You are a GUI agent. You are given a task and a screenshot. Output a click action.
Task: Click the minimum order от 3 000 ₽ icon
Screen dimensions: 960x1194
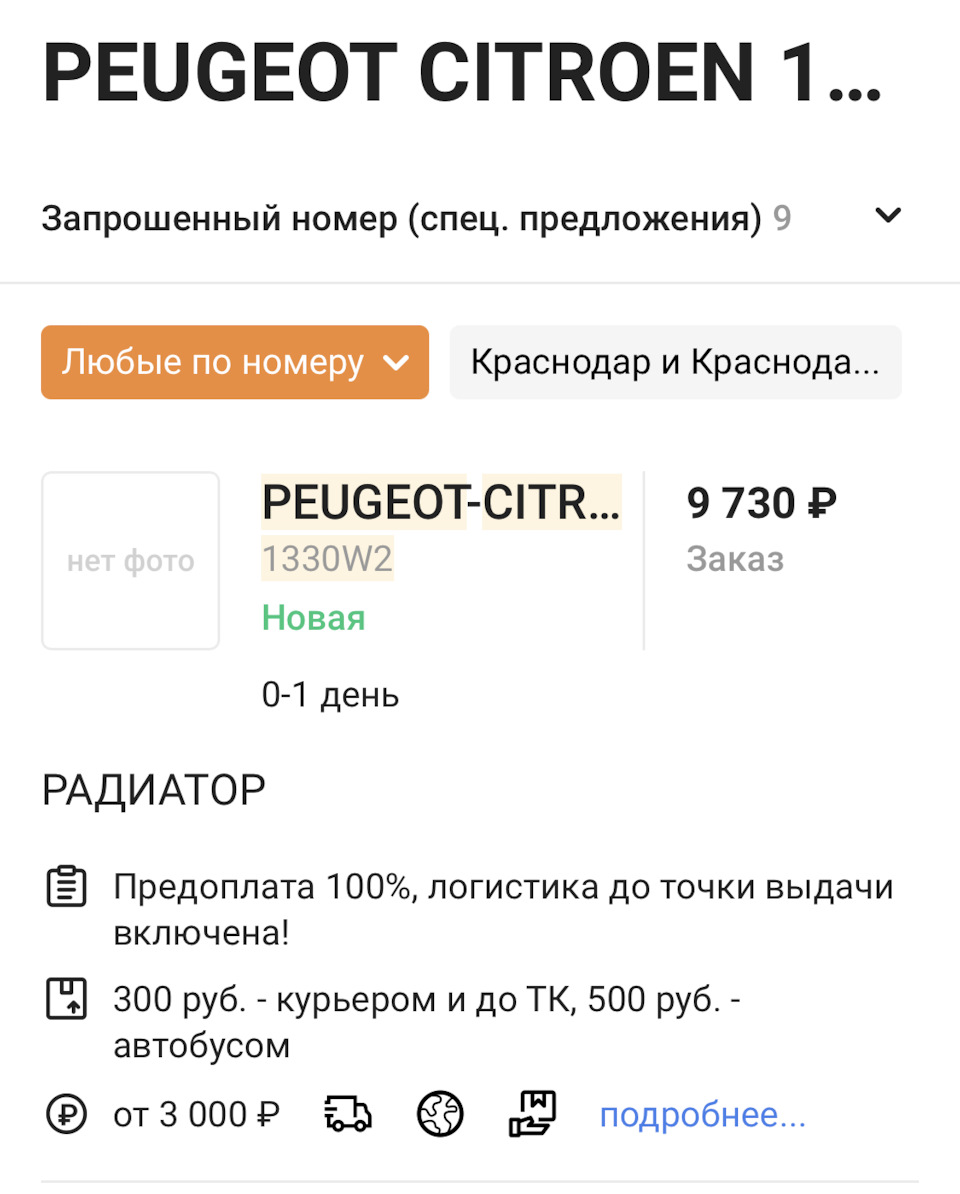[x=196, y=1114]
